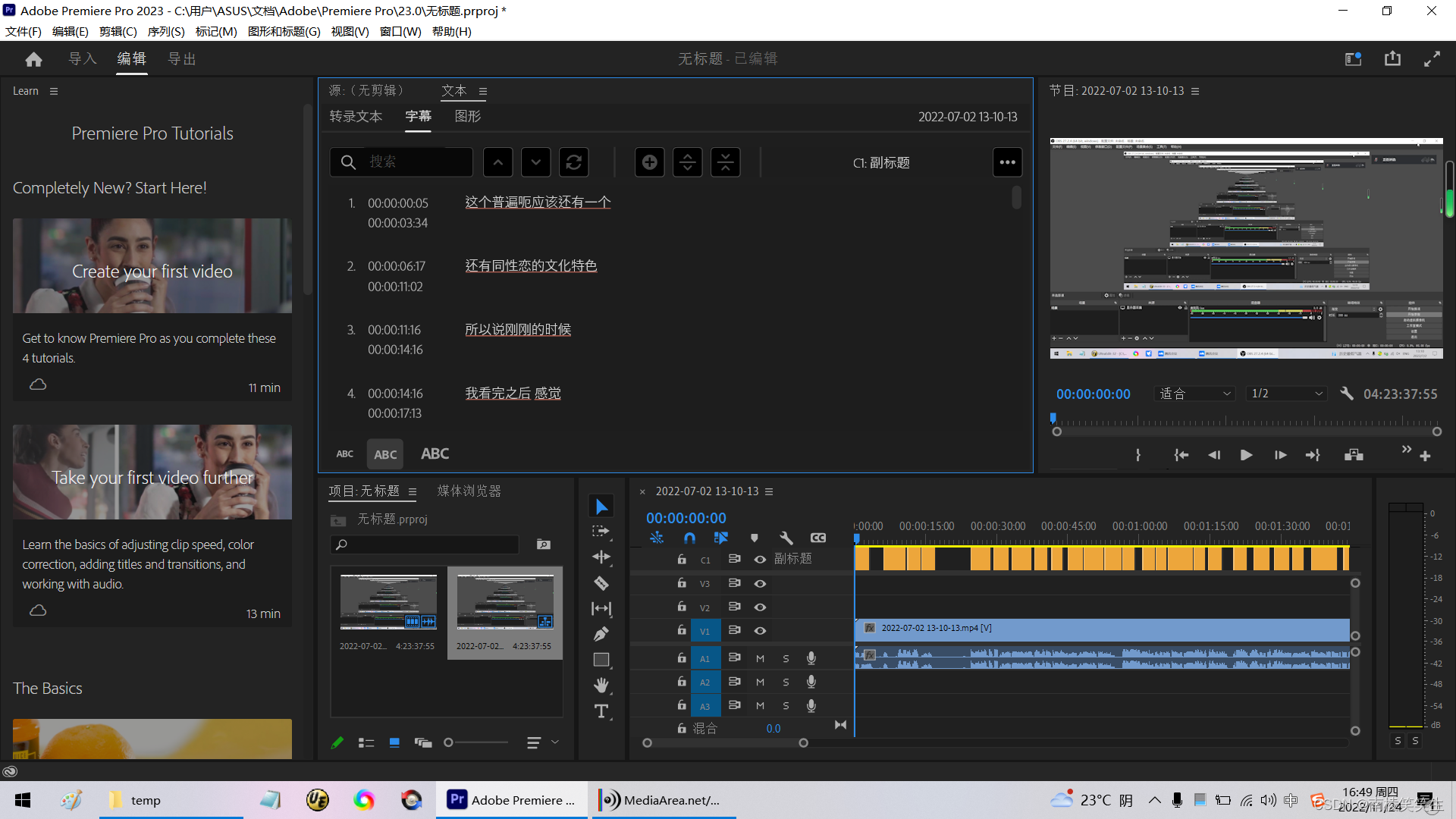Step forward one frame in program monitor

pyautogui.click(x=1281, y=455)
